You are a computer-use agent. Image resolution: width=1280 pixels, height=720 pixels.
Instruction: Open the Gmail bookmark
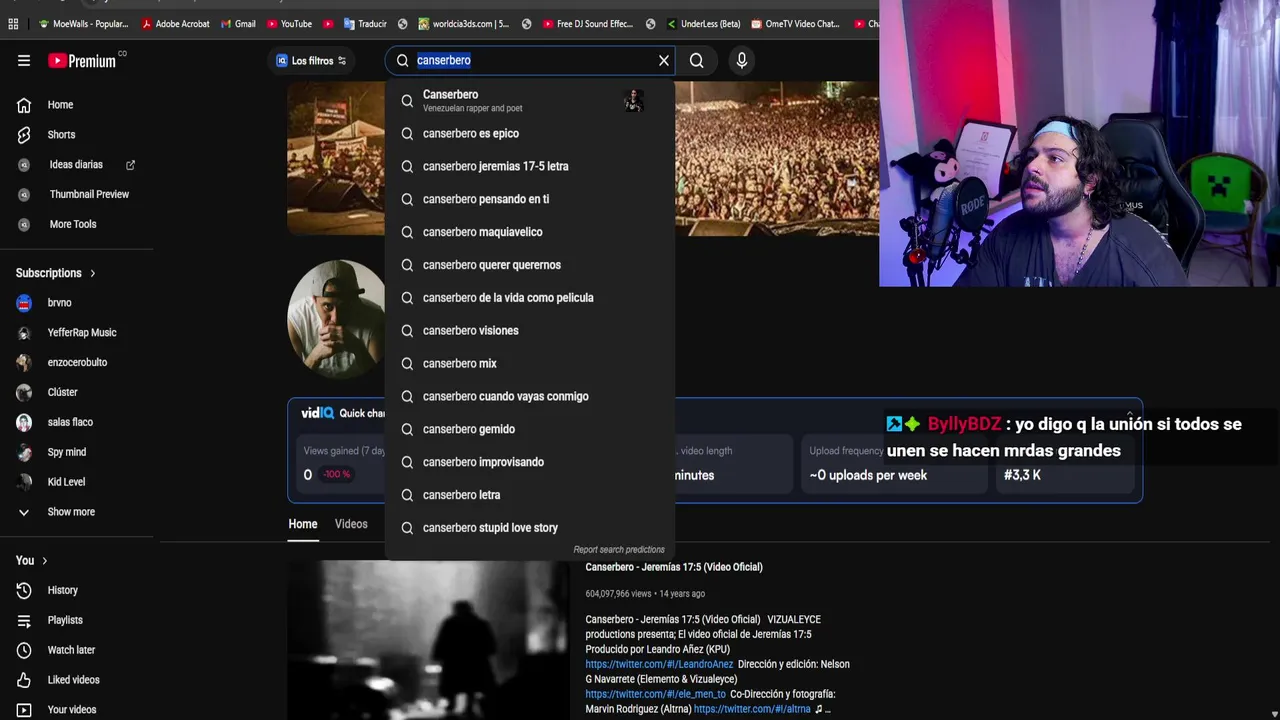tap(238, 24)
